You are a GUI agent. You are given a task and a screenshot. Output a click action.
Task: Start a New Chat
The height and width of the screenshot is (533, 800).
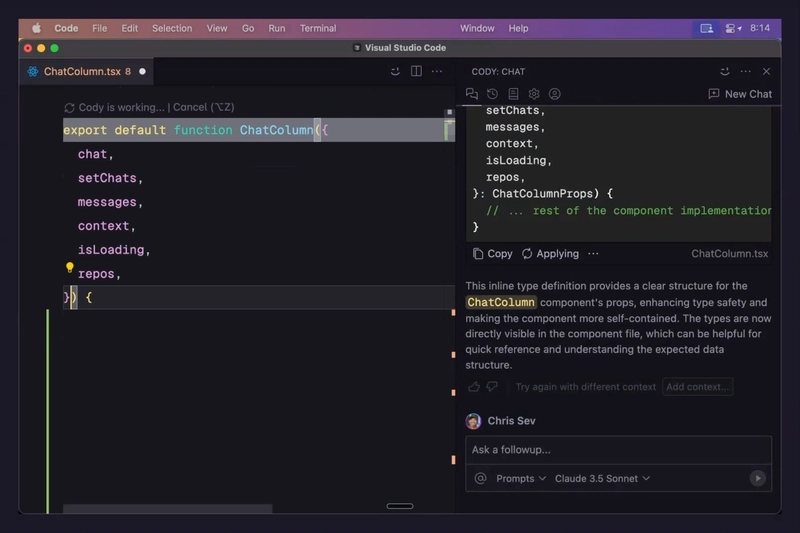pyautogui.click(x=740, y=94)
